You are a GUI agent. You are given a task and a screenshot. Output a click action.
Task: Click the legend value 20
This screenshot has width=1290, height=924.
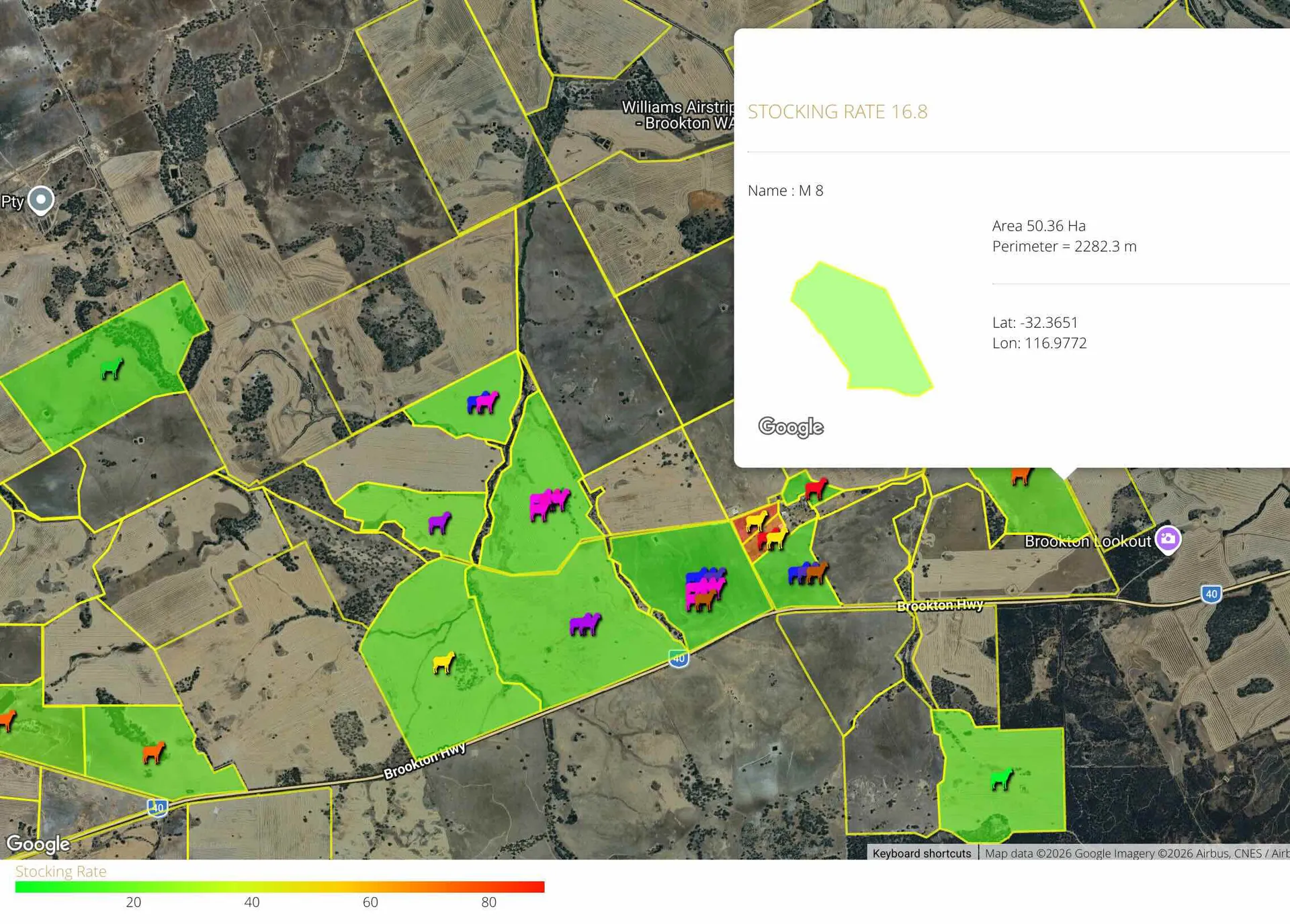tap(134, 902)
